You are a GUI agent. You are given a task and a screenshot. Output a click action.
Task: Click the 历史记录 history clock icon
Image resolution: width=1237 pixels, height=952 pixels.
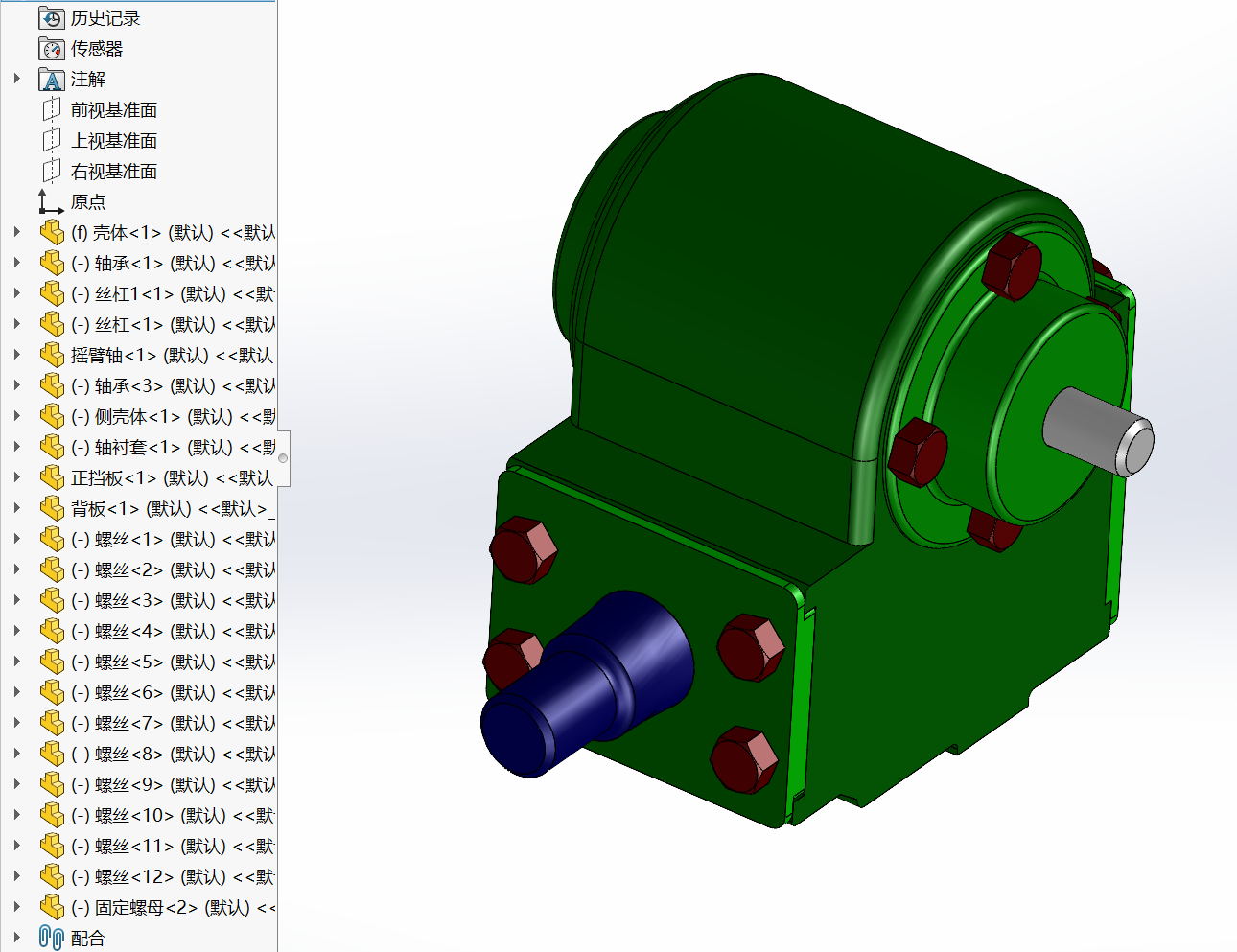[52, 18]
